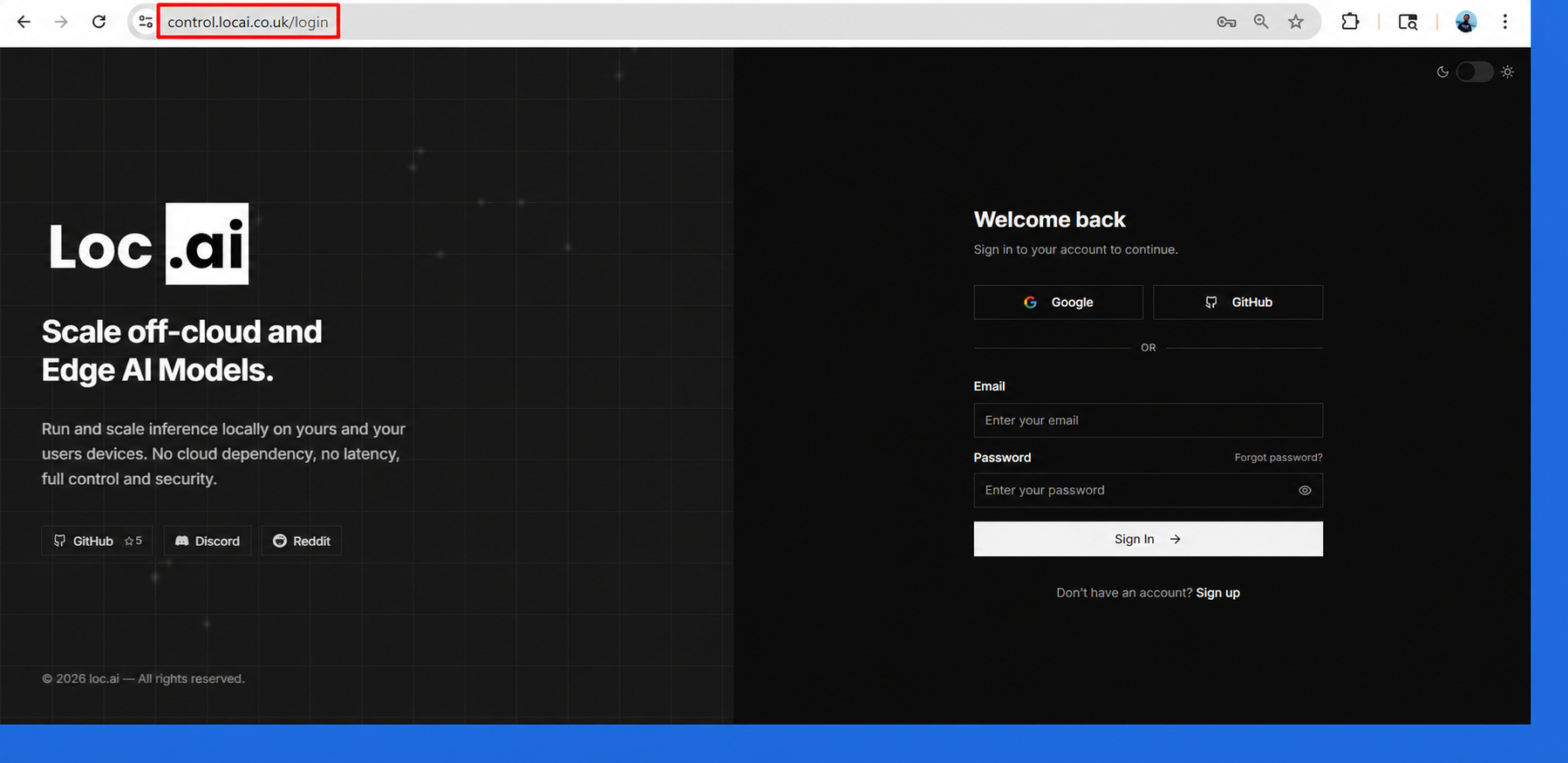This screenshot has width=1568, height=763.
Task: Open the browser profile avatar
Action: pyautogui.click(x=1466, y=22)
